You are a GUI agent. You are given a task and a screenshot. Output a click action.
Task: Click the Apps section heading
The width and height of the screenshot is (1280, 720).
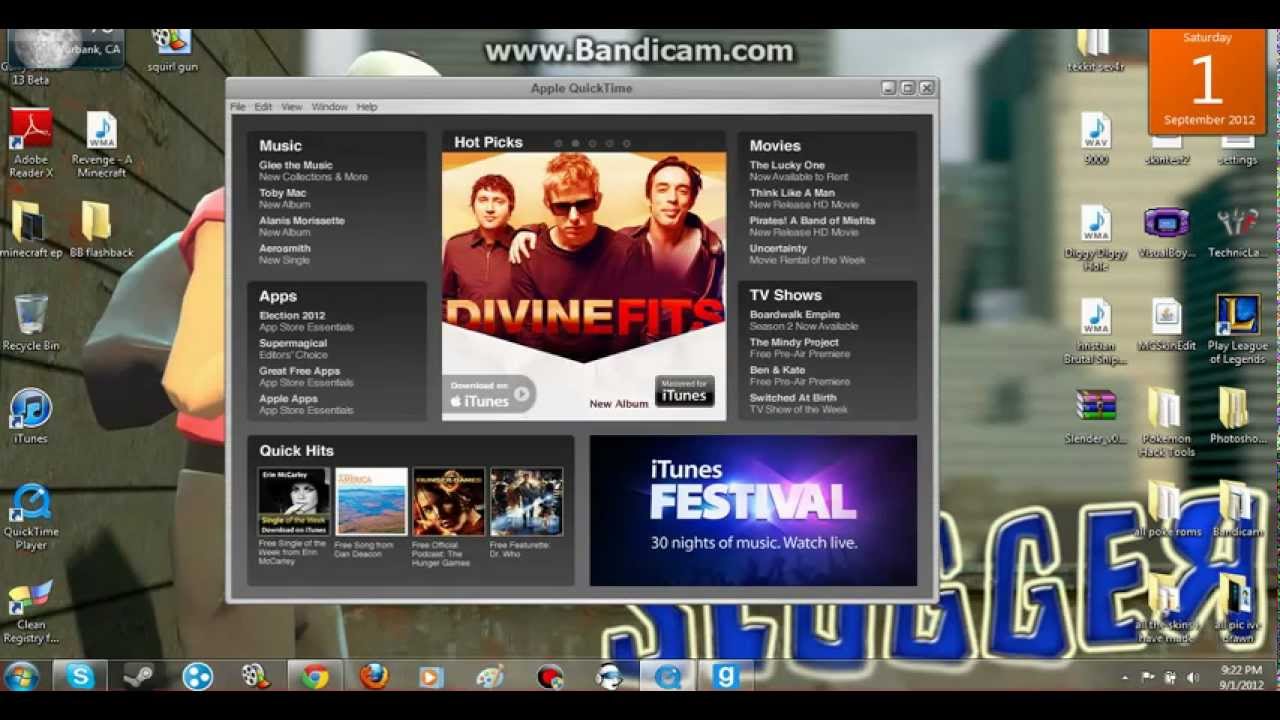pos(278,296)
